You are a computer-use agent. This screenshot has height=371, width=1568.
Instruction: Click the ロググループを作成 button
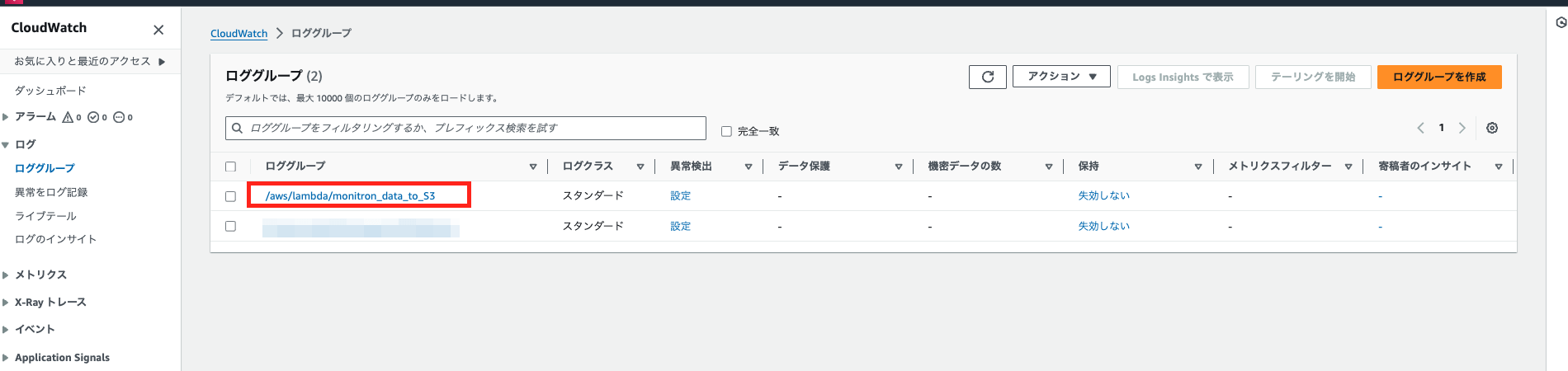pyautogui.click(x=1439, y=77)
